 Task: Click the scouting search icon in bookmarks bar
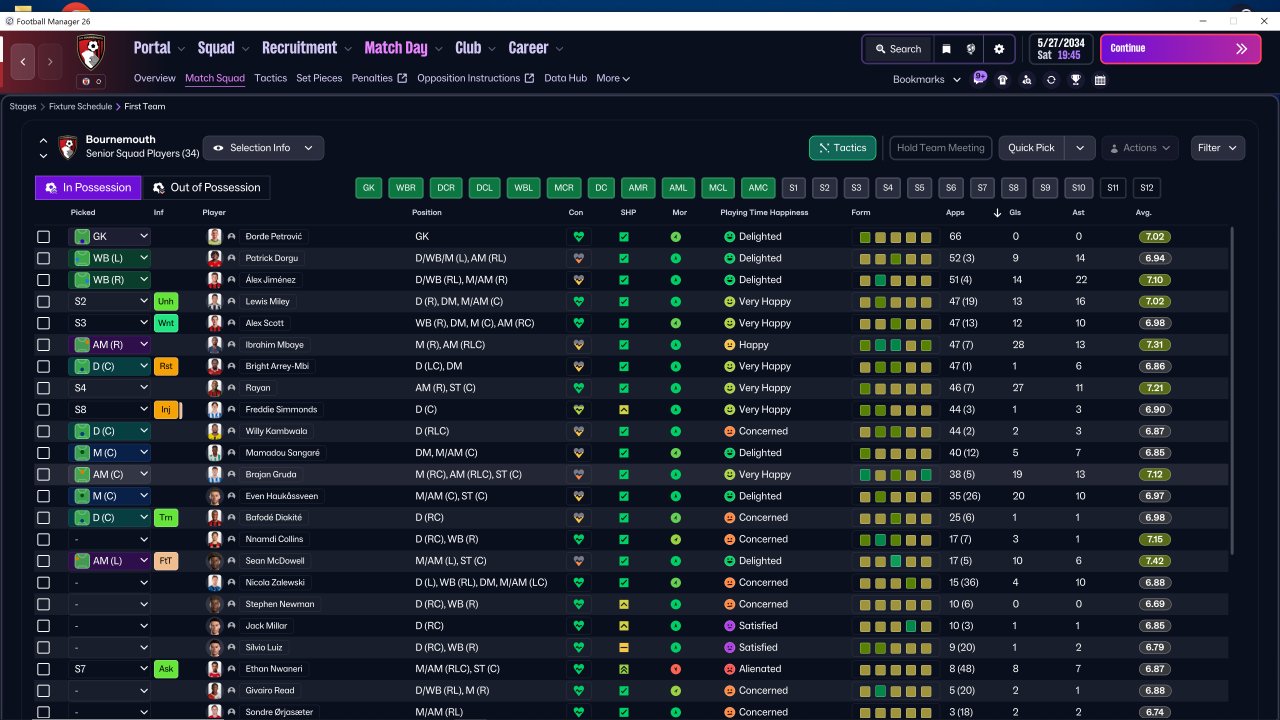tap(1027, 80)
